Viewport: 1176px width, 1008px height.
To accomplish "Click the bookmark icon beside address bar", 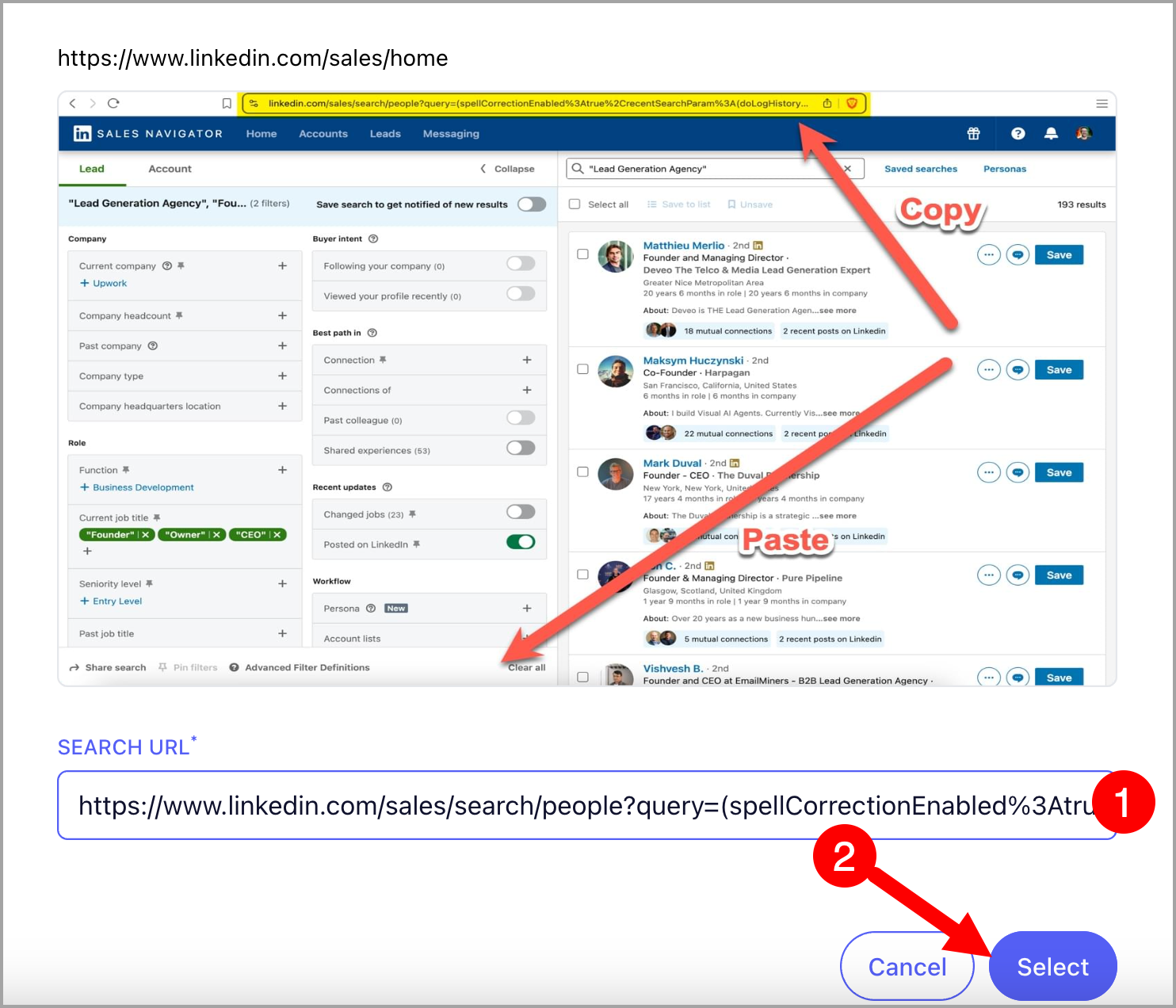I will 227,104.
